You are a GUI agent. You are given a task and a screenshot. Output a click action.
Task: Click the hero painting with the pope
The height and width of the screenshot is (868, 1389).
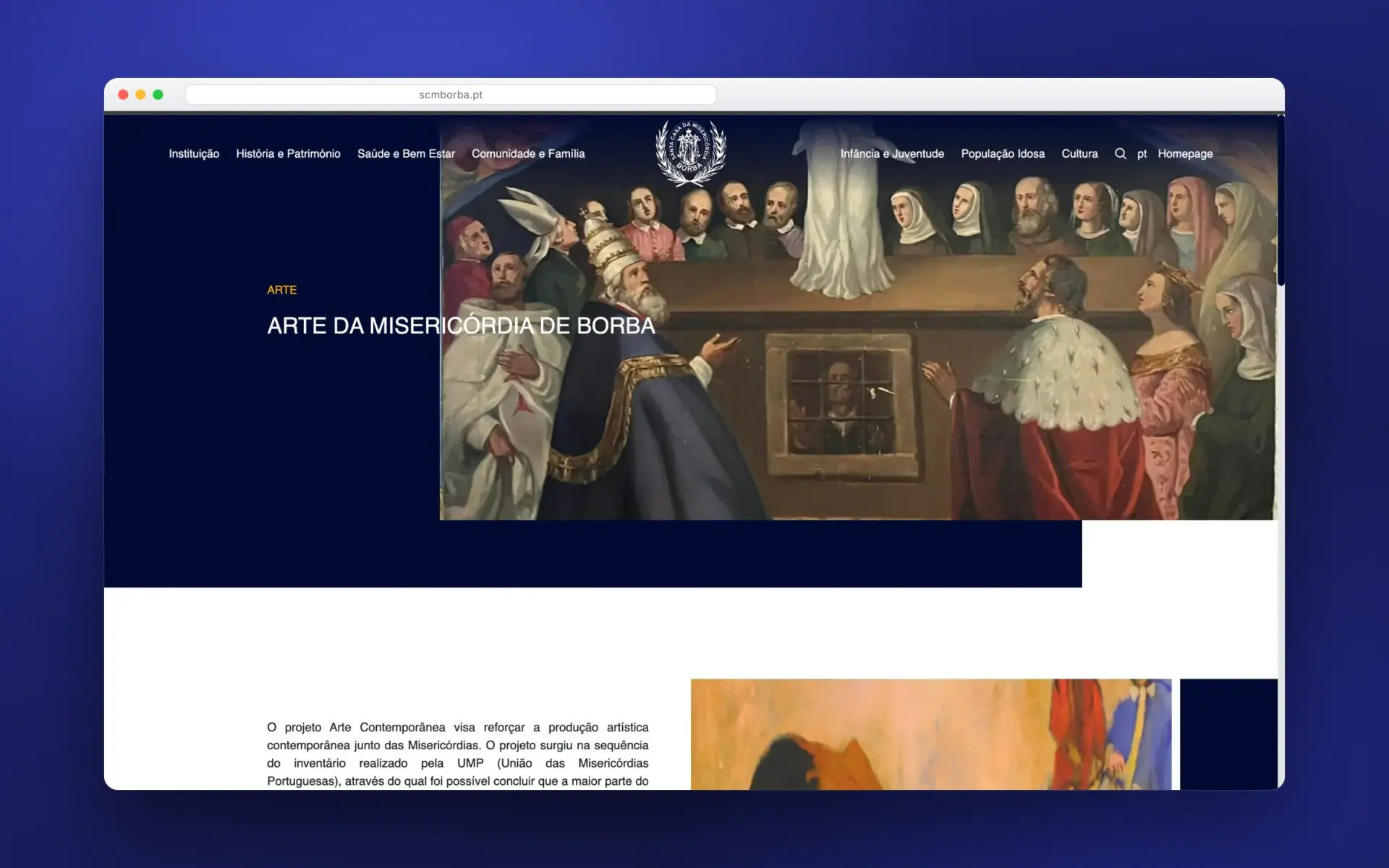858,318
